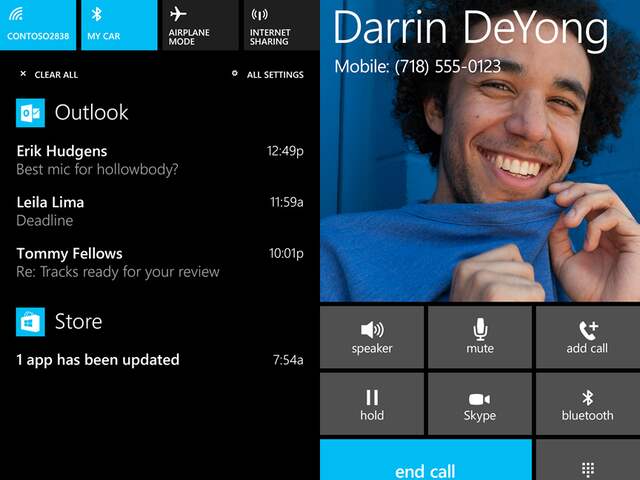The image size is (640, 480).
Task: Select the 10:01p timestamp
Action: [x=286, y=253]
